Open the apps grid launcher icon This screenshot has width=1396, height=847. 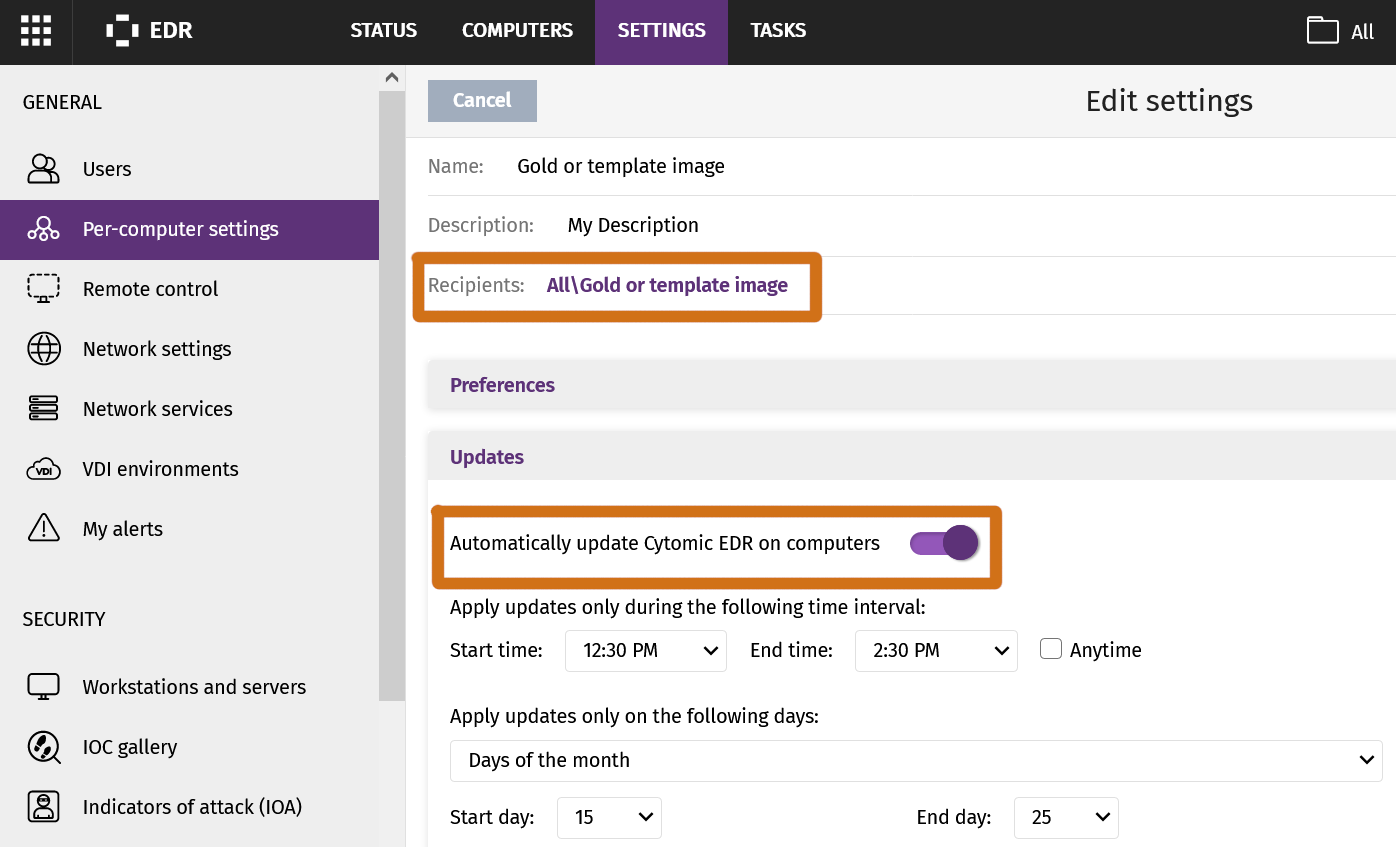click(36, 30)
